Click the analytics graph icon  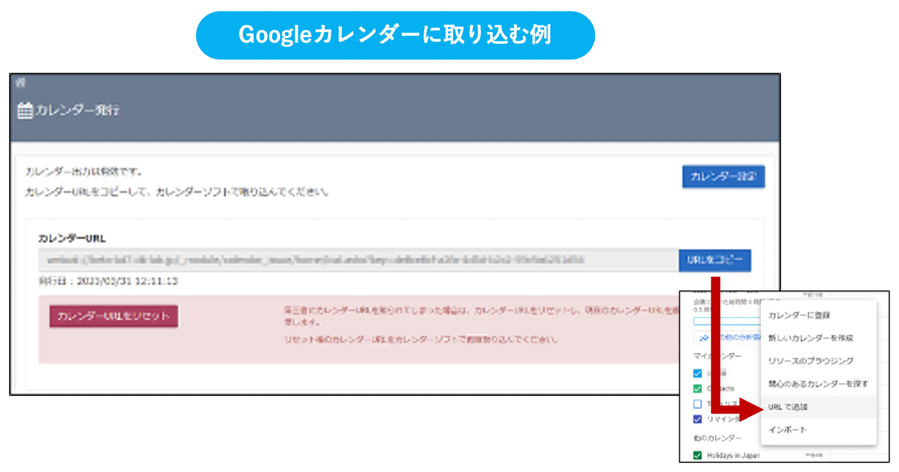(704, 338)
